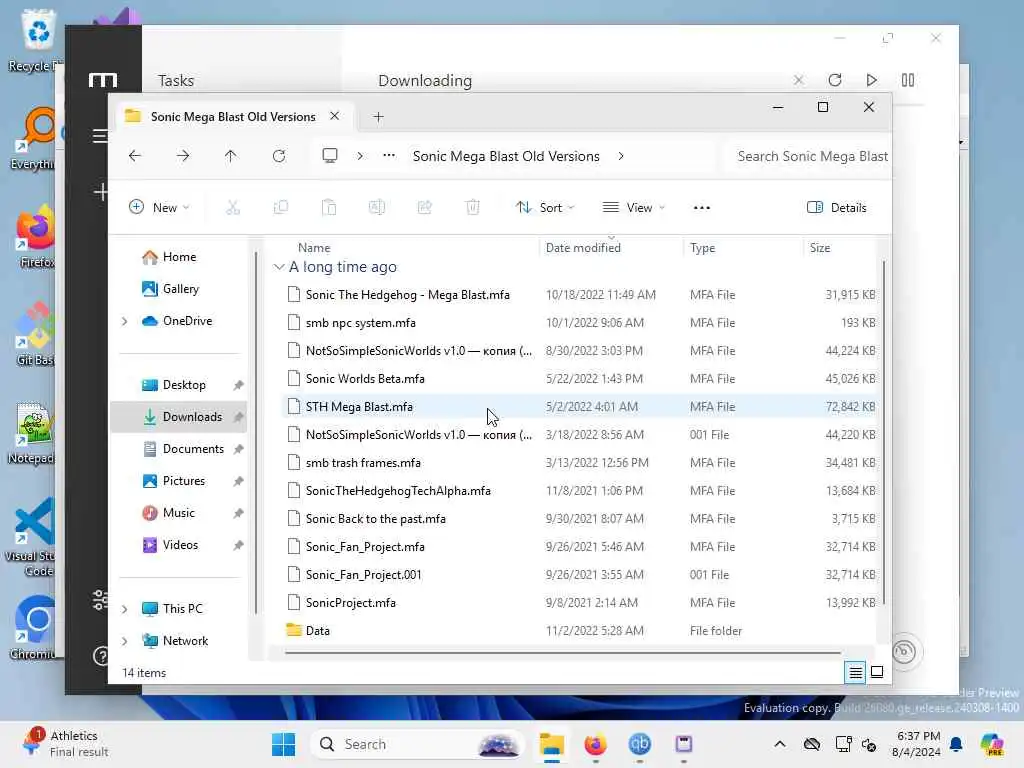Close the Sonic Mega Blast tab

(x=334, y=116)
